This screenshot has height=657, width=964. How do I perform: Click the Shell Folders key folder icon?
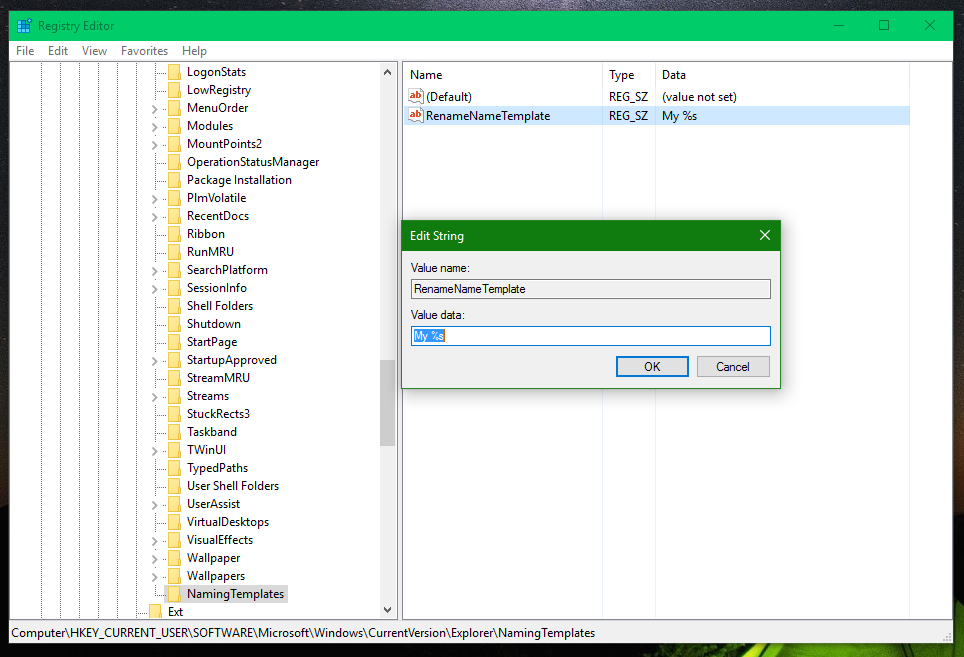(175, 305)
